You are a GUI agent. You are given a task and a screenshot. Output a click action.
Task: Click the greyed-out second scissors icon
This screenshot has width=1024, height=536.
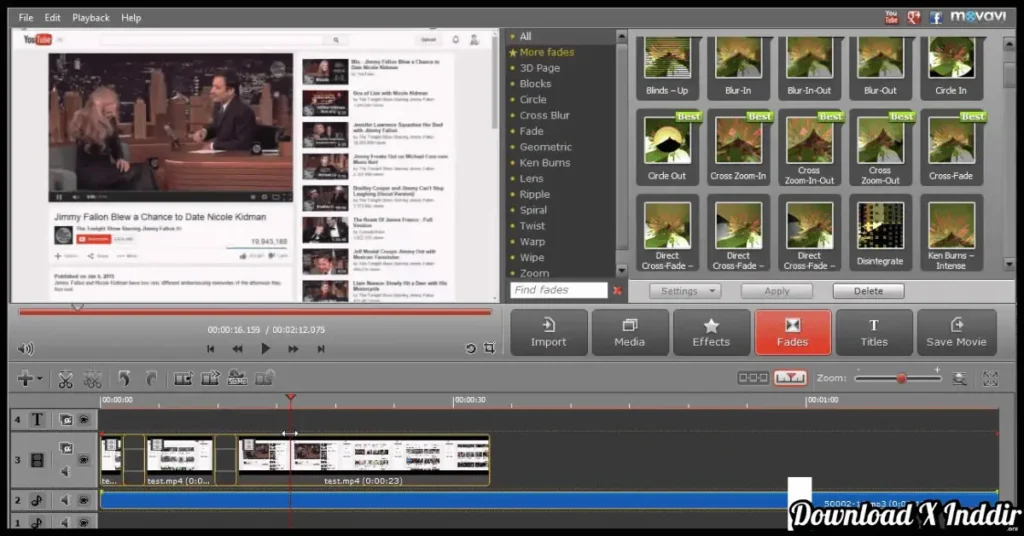[93, 379]
